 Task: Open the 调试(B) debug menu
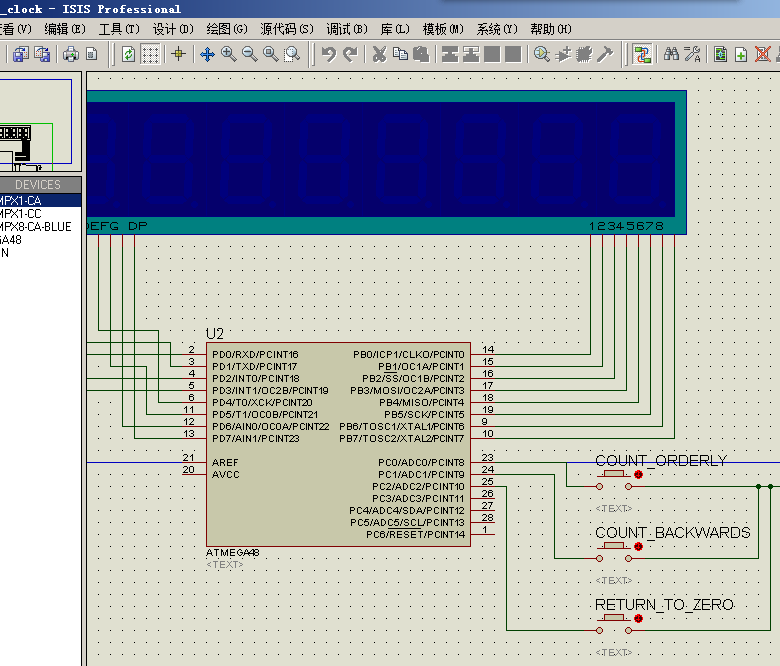tap(346, 29)
